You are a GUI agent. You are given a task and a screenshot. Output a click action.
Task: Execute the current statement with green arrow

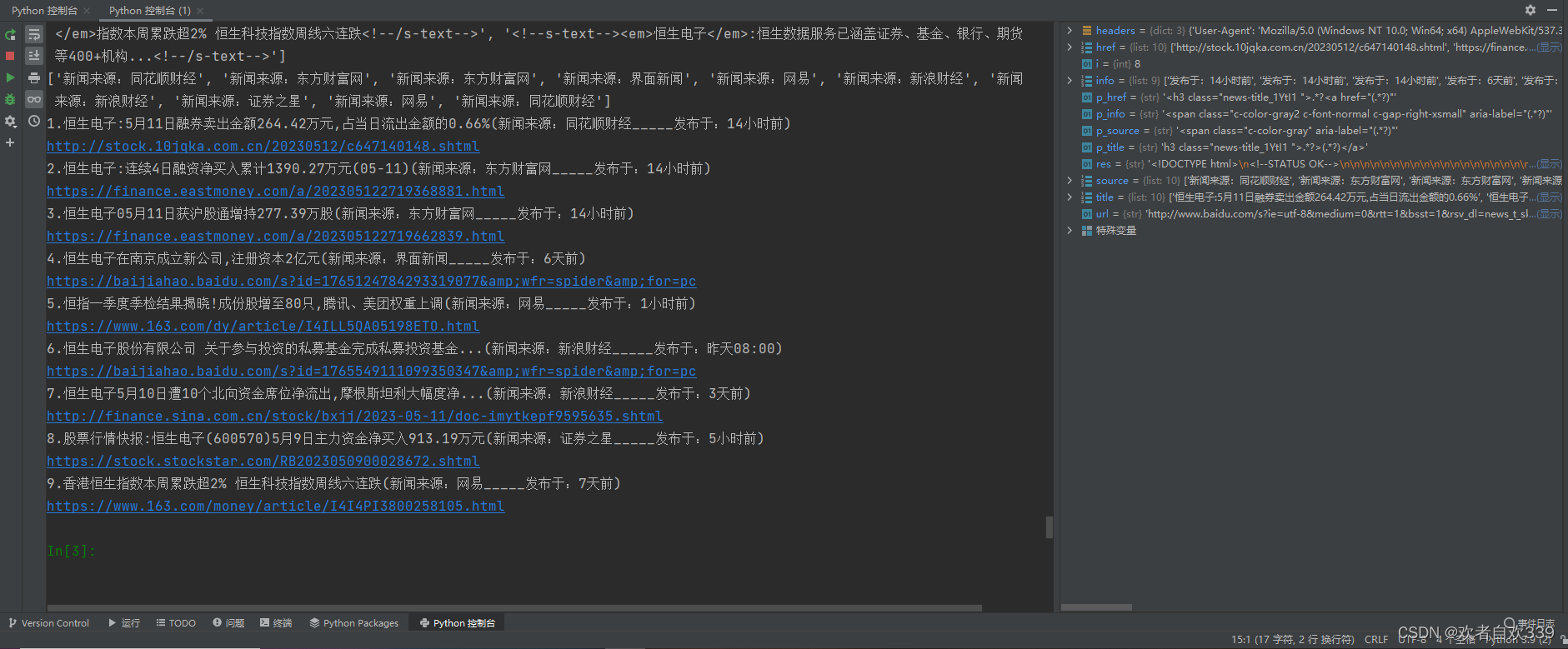[x=10, y=77]
